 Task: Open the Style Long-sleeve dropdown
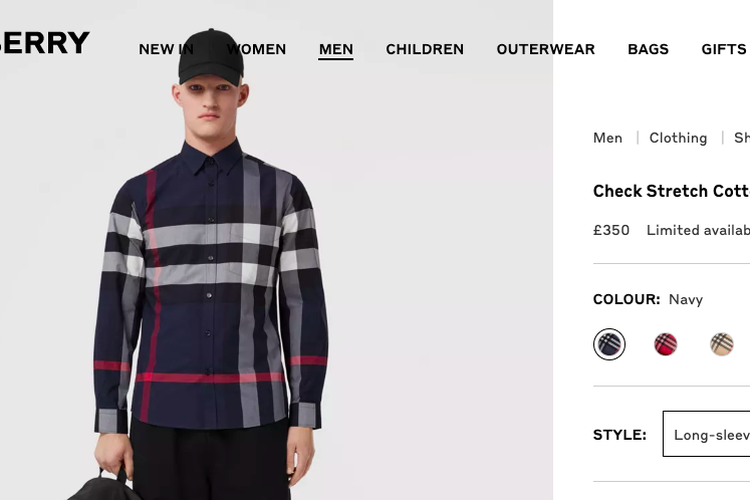click(706, 434)
